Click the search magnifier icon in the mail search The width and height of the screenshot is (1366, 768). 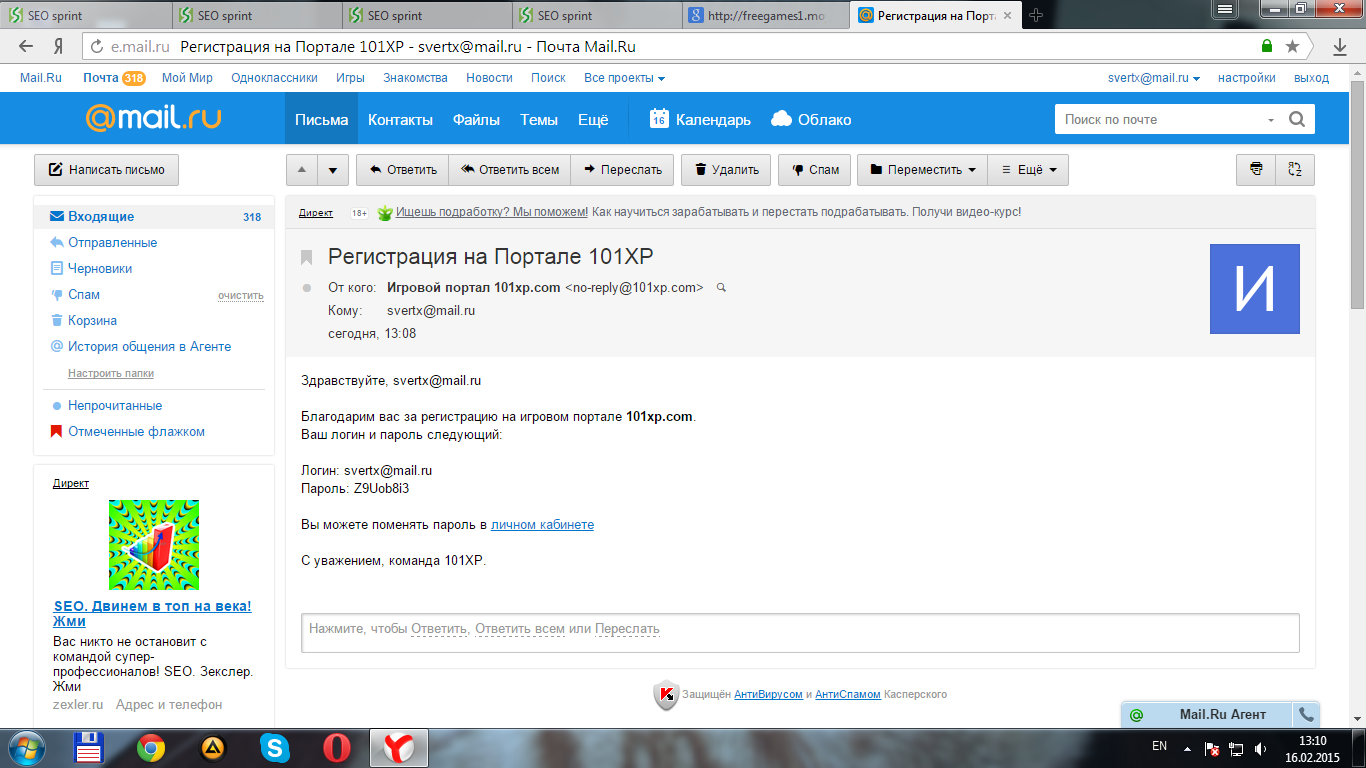click(x=1297, y=120)
